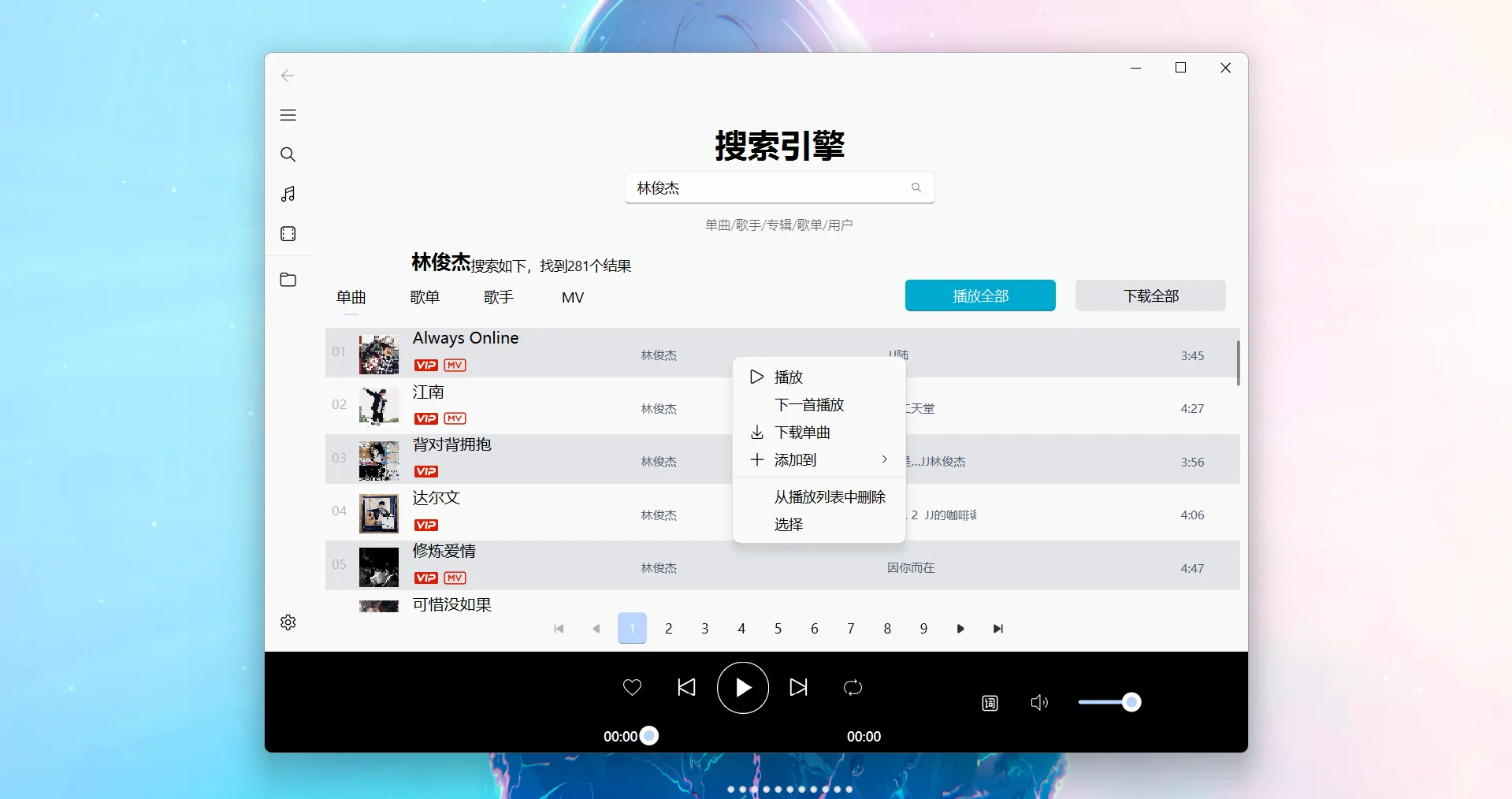Click the 下载全部 button
Viewport: 1512px width, 799px height.
click(x=1150, y=295)
